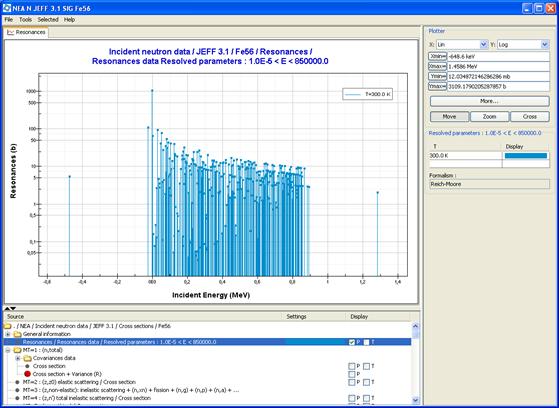The height and width of the screenshot is (408, 559).
Task: Click the General information folder icon
Action: pyautogui.click(x=17, y=334)
